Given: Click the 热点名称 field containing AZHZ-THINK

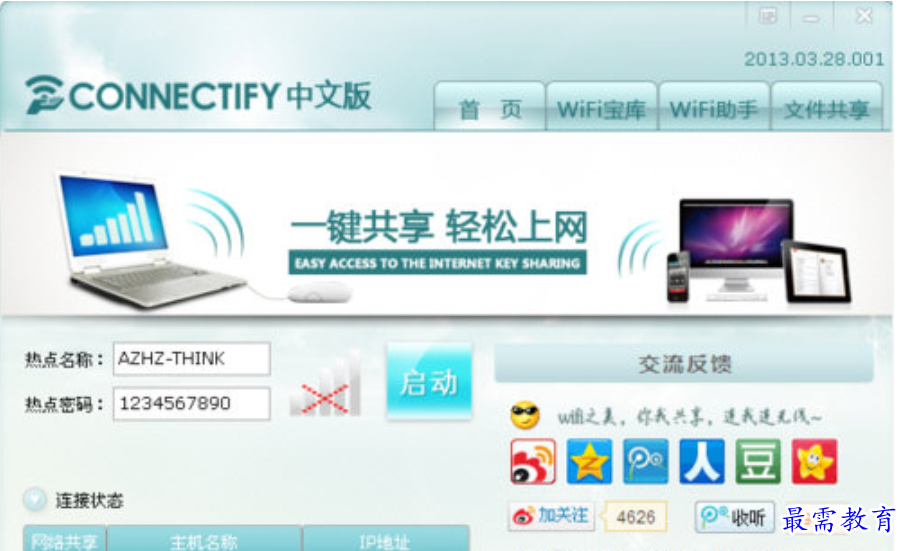Looking at the screenshot, I should pos(192,358).
